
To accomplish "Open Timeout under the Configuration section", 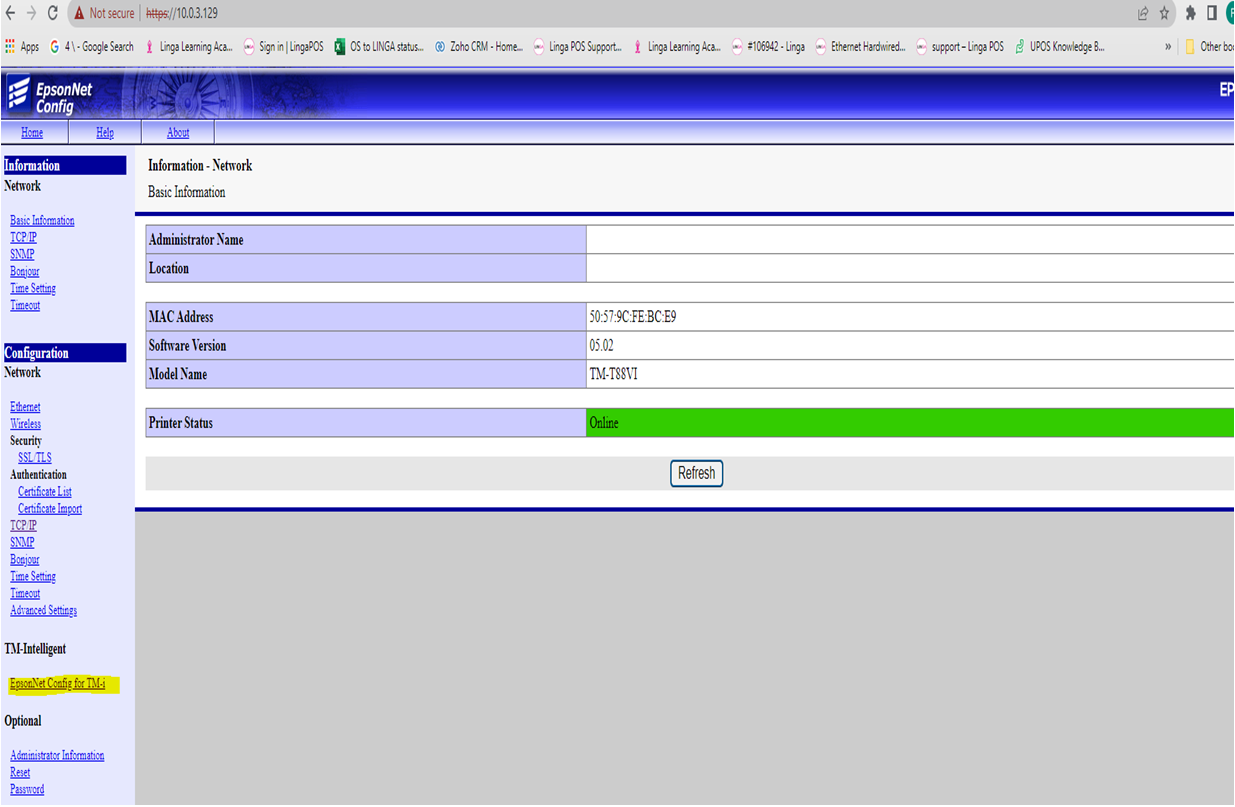I will pos(25,594).
